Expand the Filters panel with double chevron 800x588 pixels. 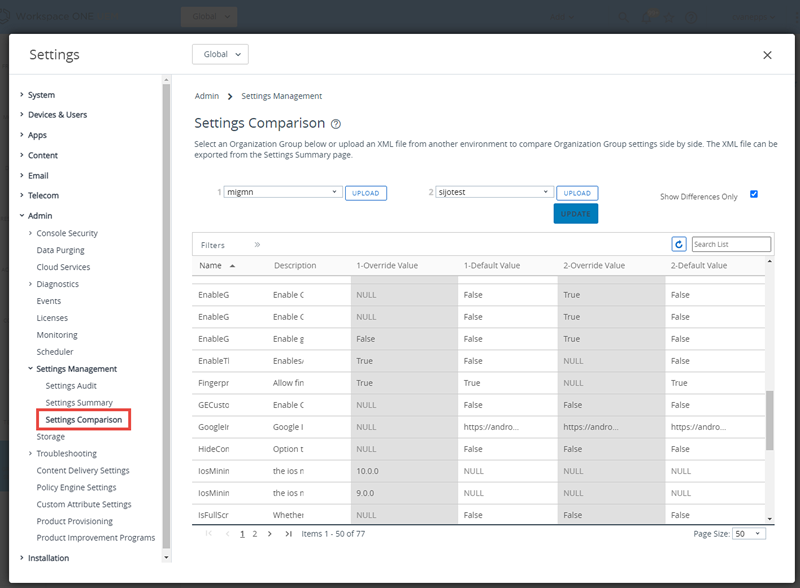[257, 244]
